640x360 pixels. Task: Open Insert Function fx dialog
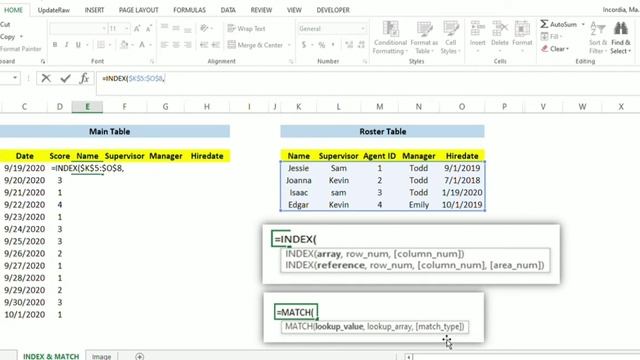(x=84, y=78)
